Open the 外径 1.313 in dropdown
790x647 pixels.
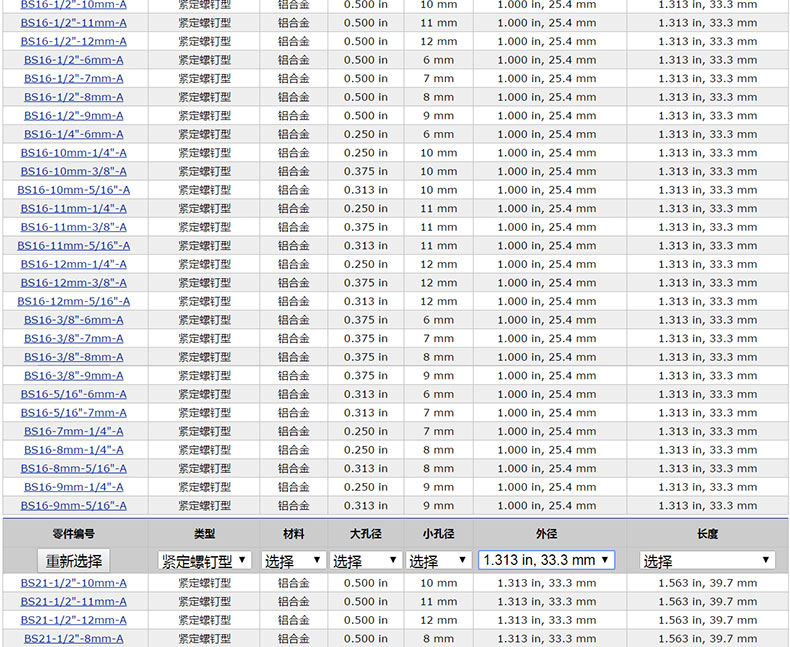click(546, 560)
